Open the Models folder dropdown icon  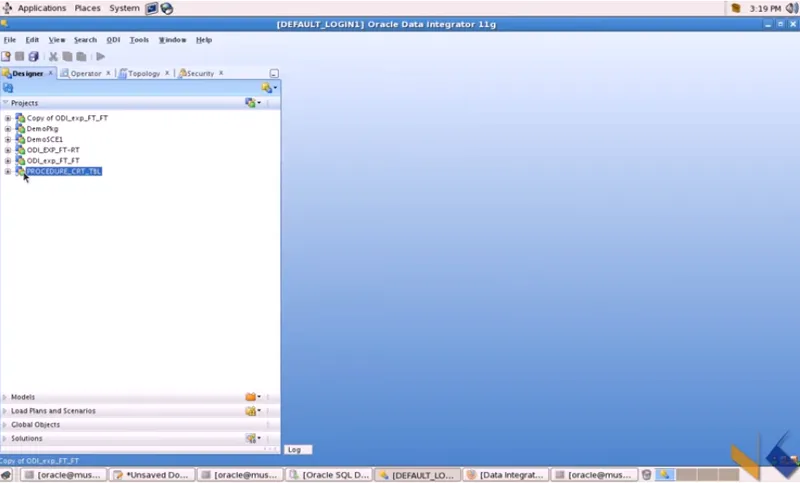click(x=253, y=397)
